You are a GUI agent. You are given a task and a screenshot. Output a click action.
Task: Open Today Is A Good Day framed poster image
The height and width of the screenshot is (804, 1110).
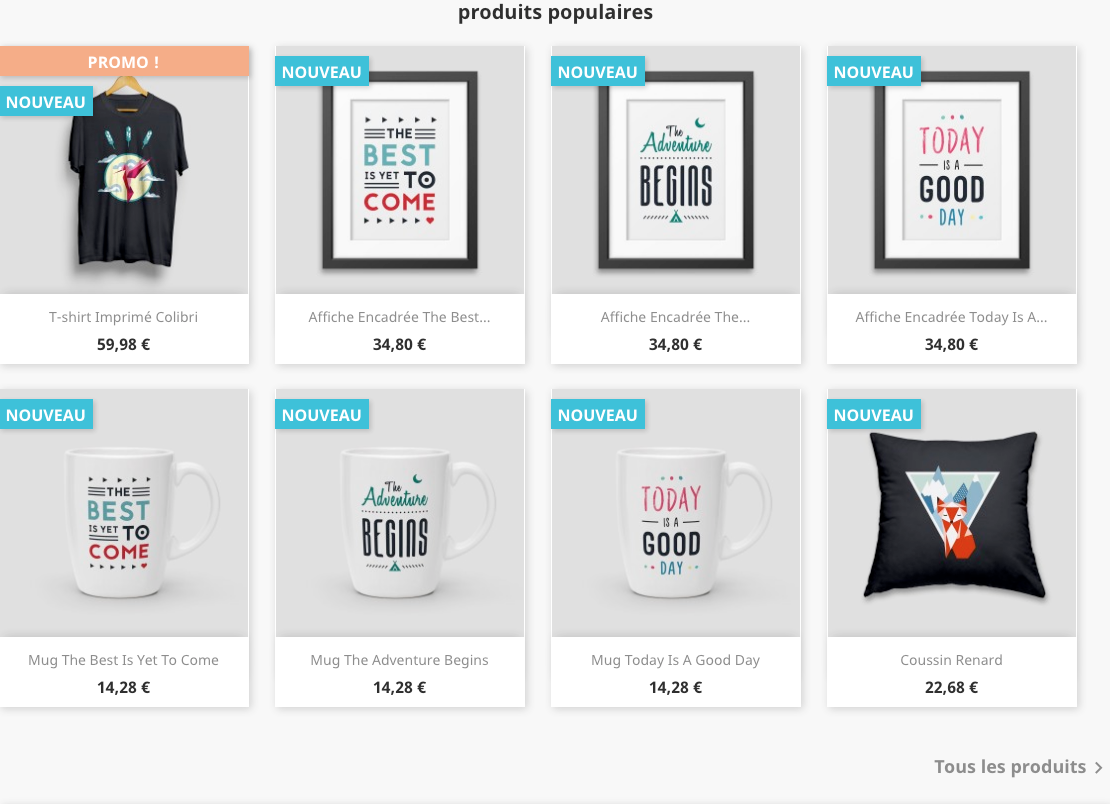(x=952, y=170)
